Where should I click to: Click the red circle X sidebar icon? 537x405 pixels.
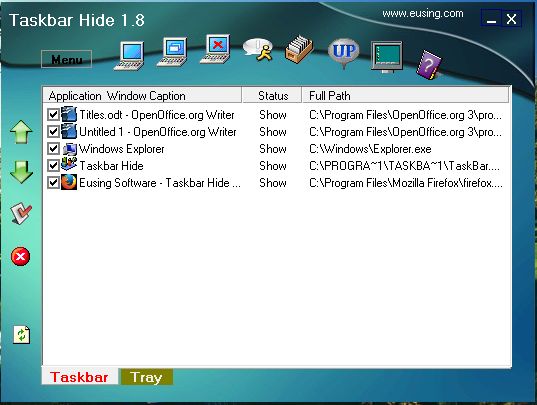pos(21,256)
